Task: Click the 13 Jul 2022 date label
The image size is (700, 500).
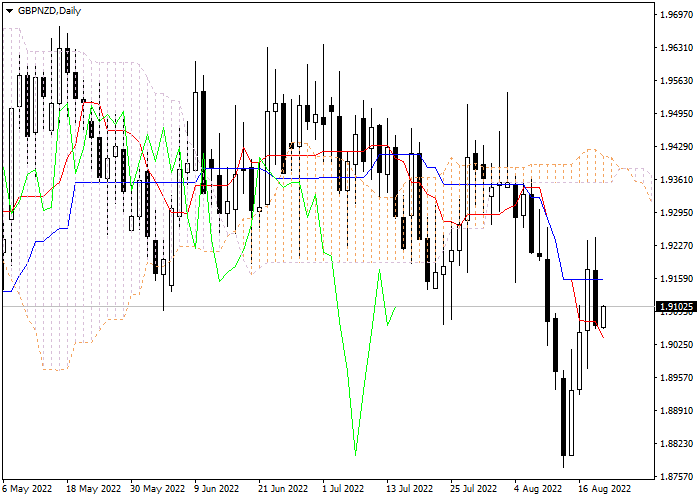Action: click(x=409, y=489)
